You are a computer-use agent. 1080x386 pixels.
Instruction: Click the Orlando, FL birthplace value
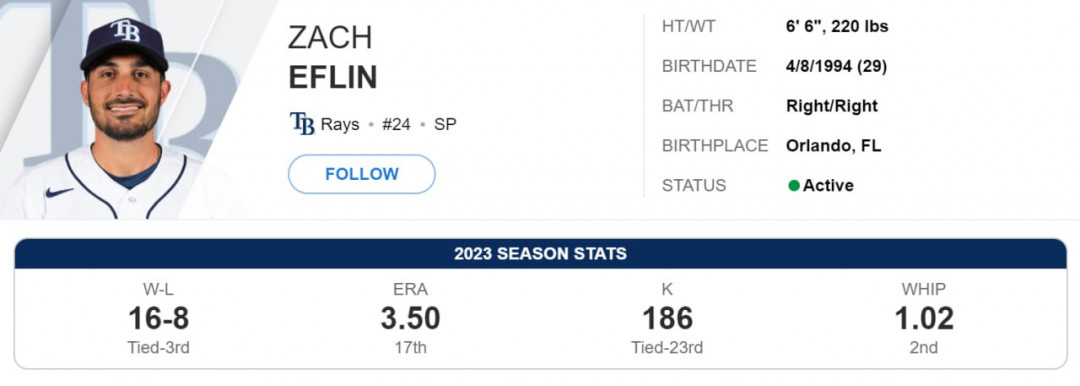pos(833,146)
